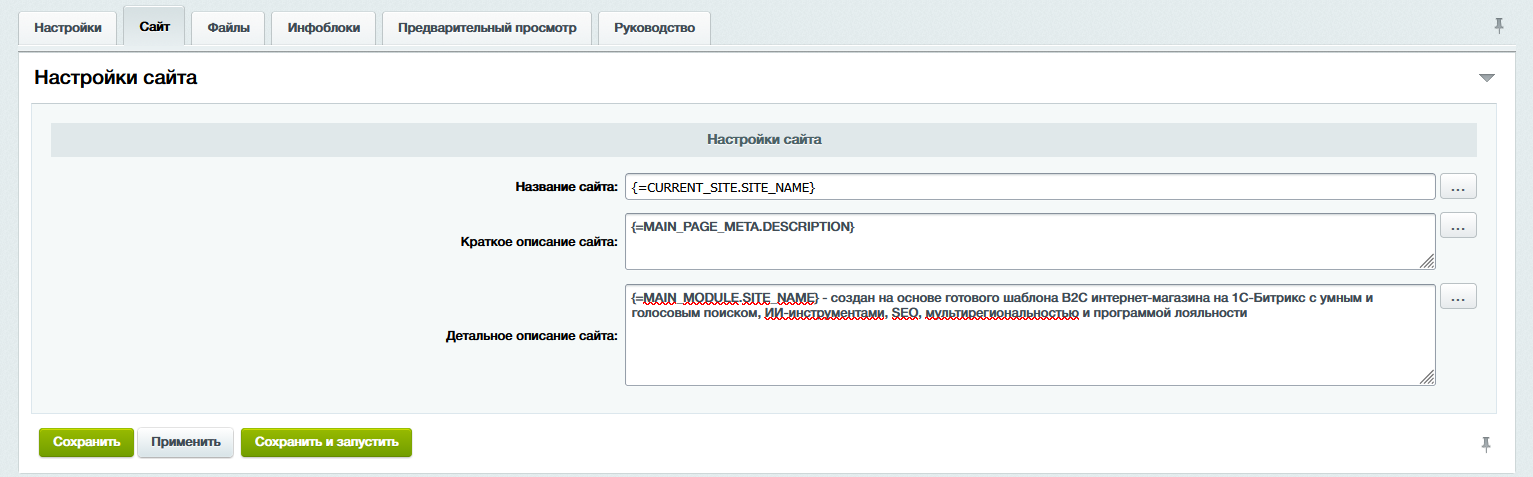Switch to the Настройки tab
Screen dimensions: 1533x477
(68, 28)
